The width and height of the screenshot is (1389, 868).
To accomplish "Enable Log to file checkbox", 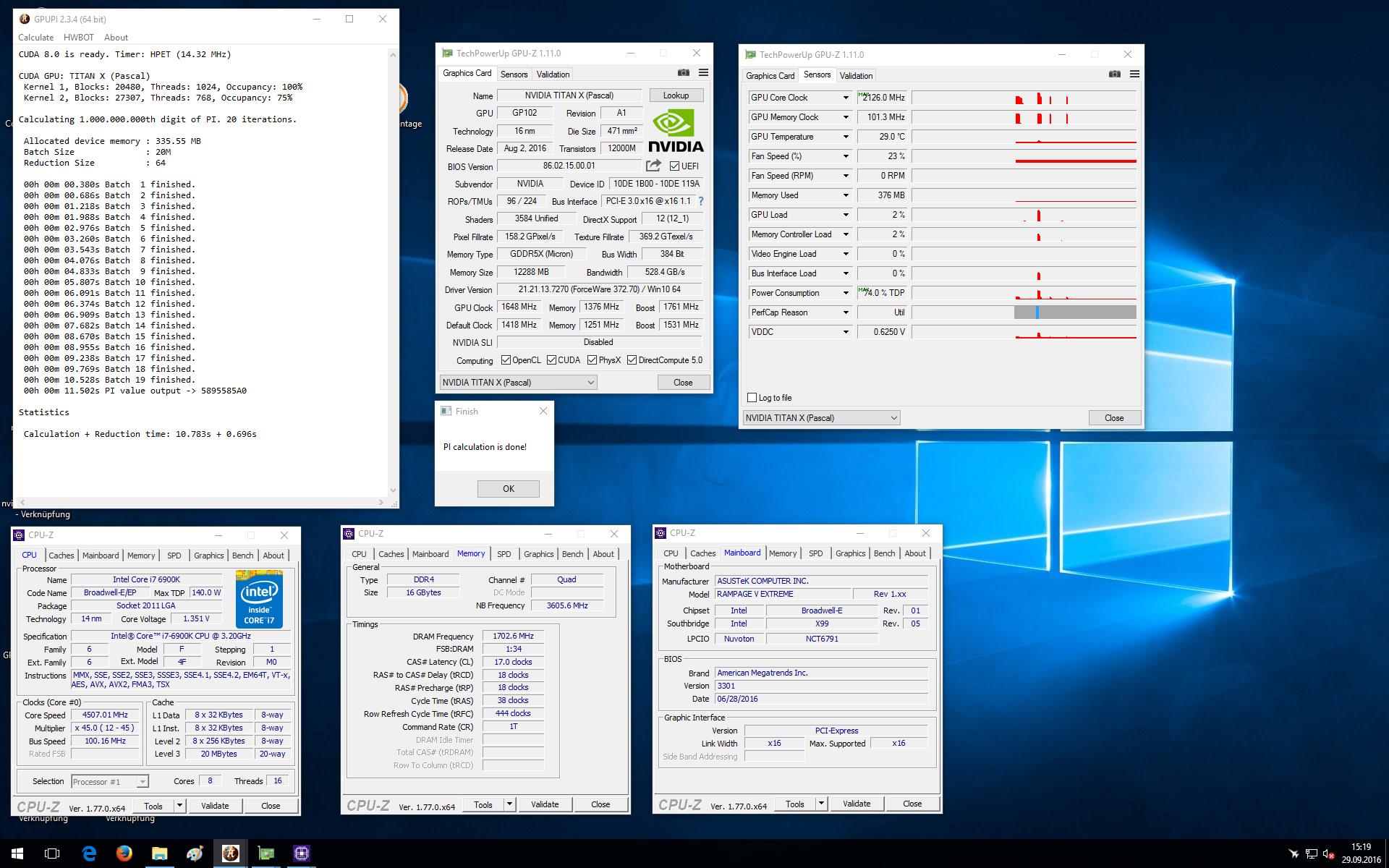I will click(752, 397).
